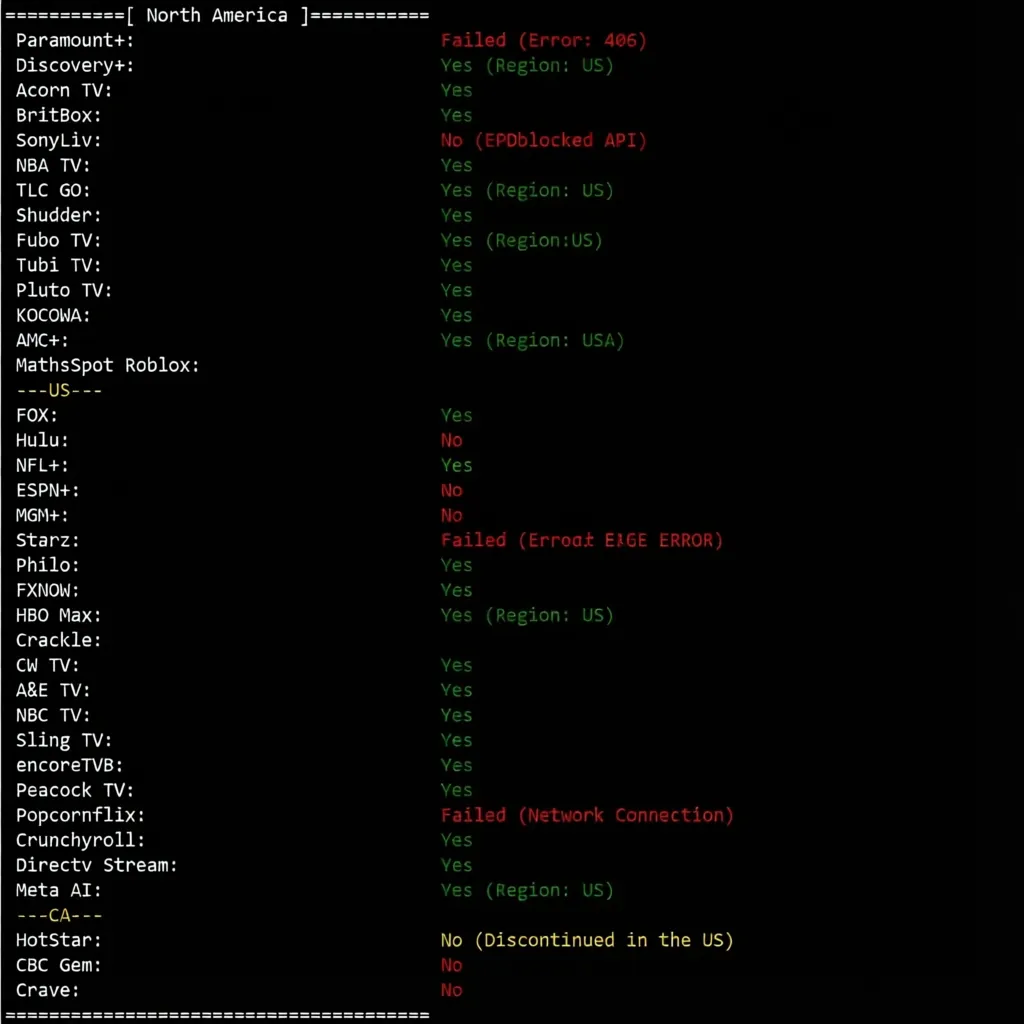Image resolution: width=1024 pixels, height=1024 pixels.
Task: Click the 'Failed (Network Connection)' result
Action: (586, 815)
